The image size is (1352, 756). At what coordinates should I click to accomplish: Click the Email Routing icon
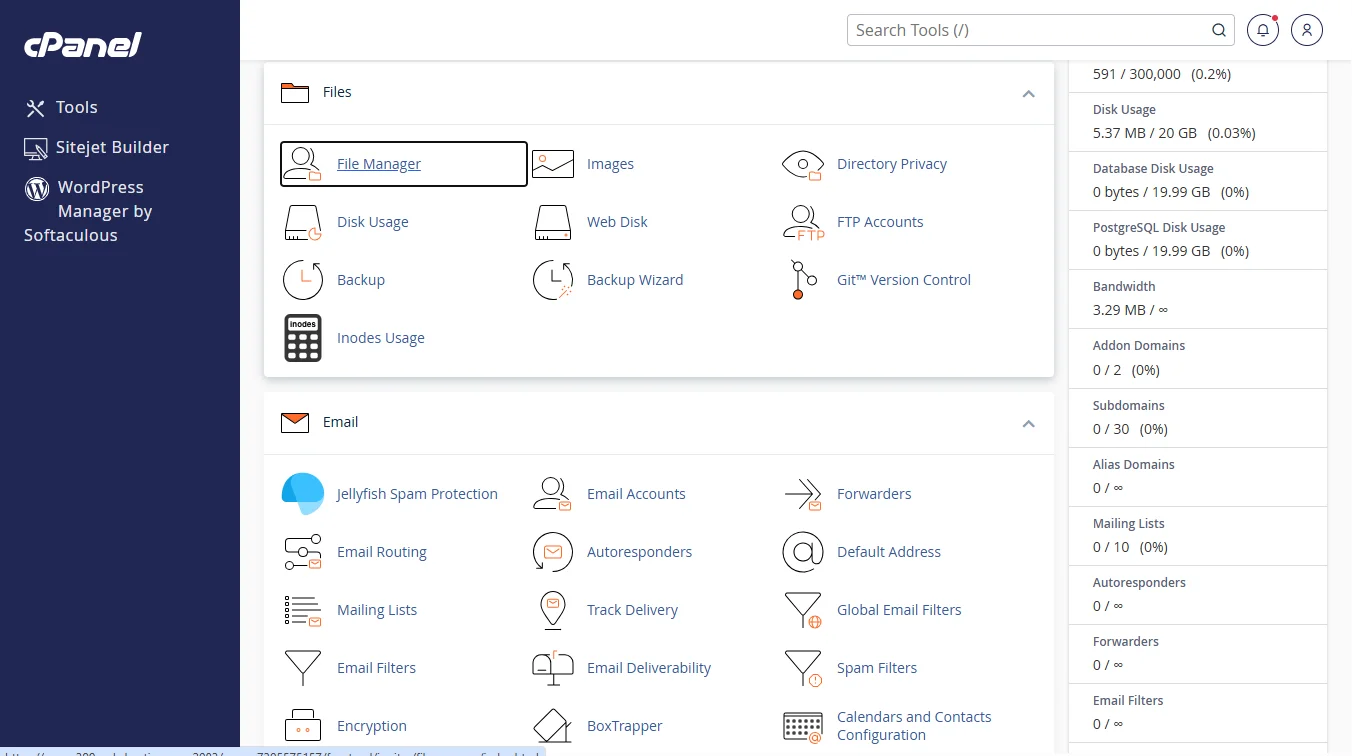[302, 552]
